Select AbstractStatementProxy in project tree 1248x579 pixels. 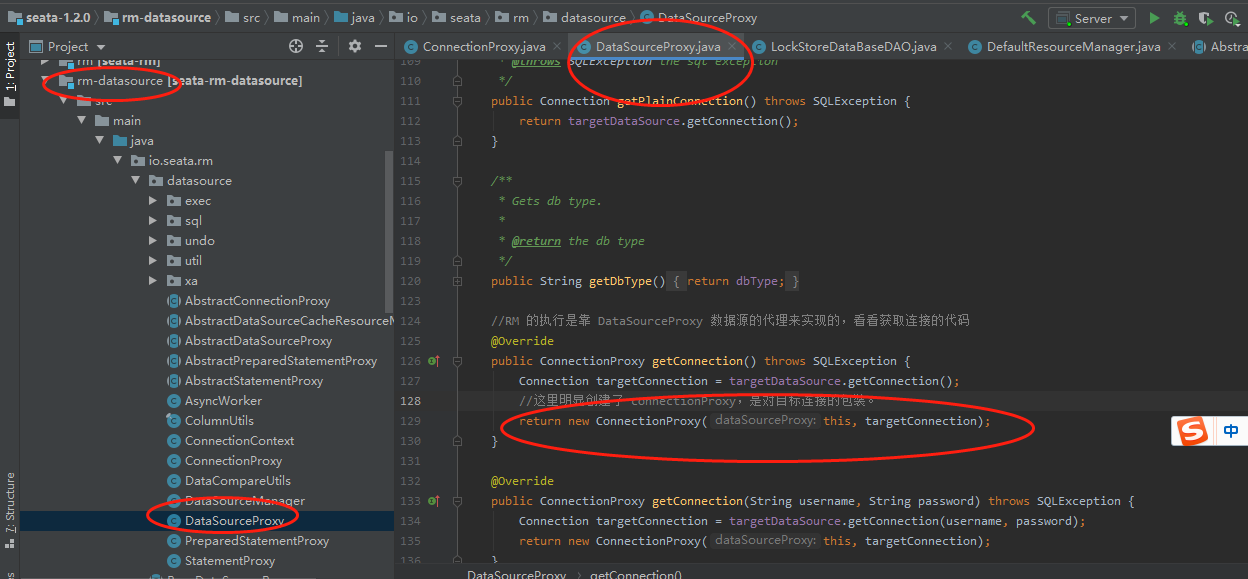(x=254, y=380)
